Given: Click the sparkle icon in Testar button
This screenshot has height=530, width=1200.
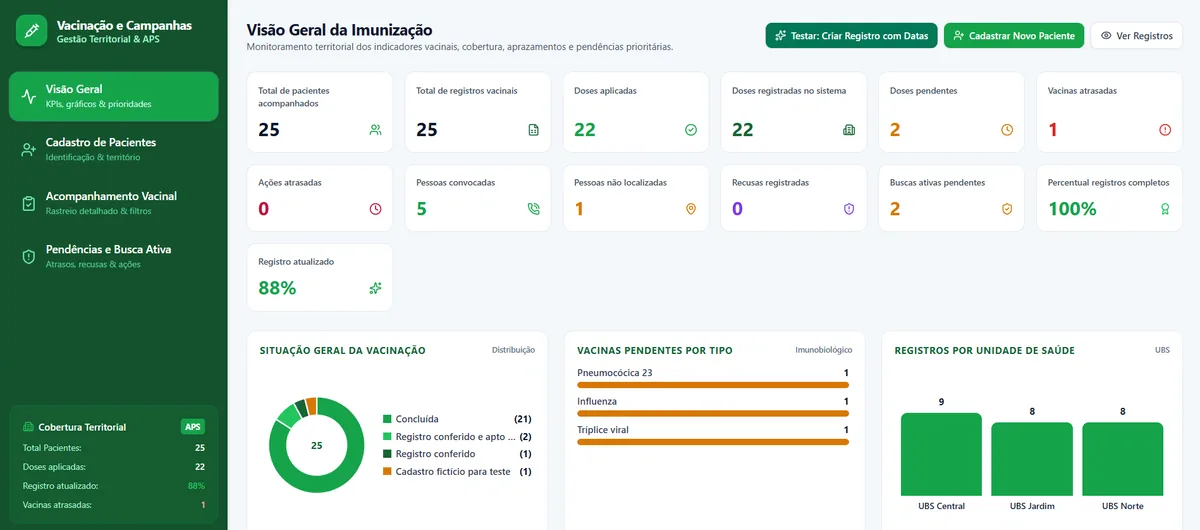Looking at the screenshot, I should 780,36.
